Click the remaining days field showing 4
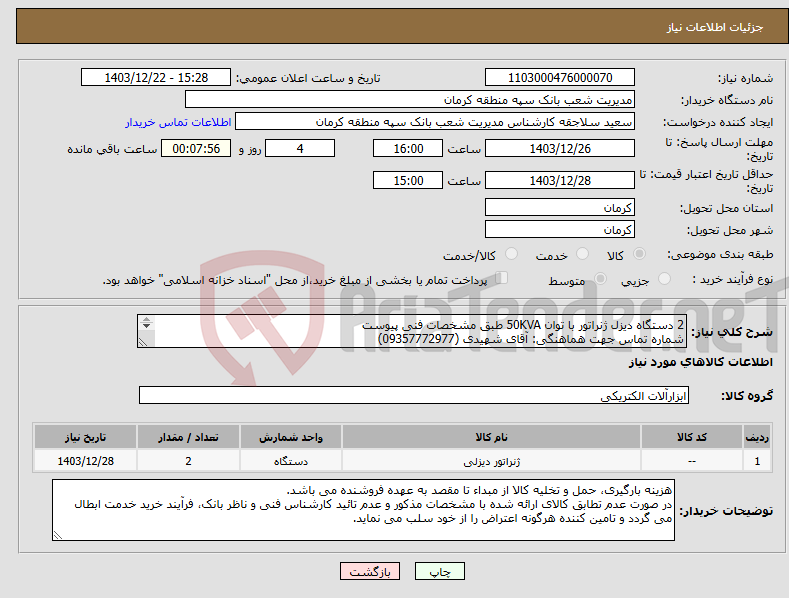The height and width of the screenshot is (598, 789). coord(300,148)
